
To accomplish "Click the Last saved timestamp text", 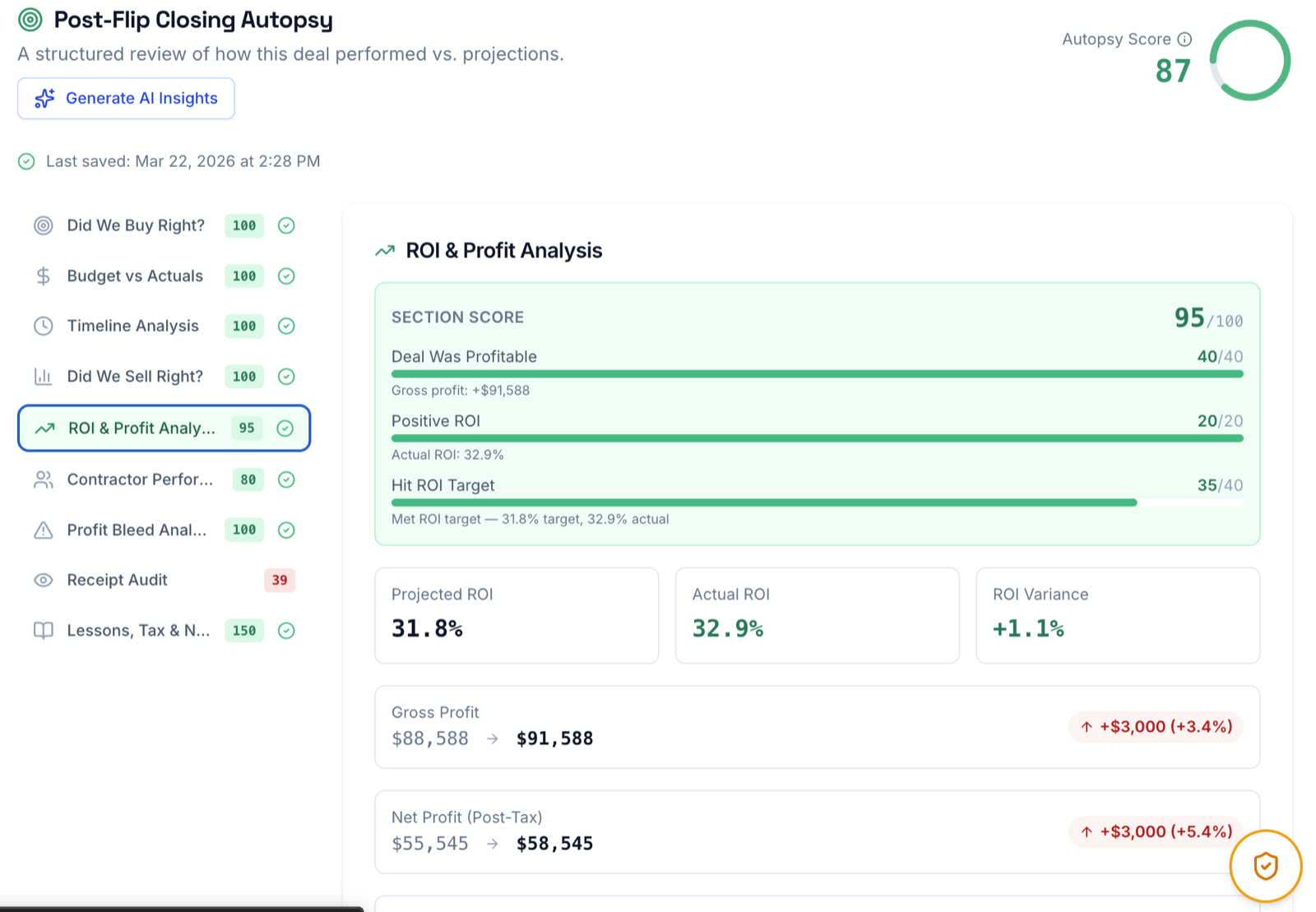I will [183, 161].
